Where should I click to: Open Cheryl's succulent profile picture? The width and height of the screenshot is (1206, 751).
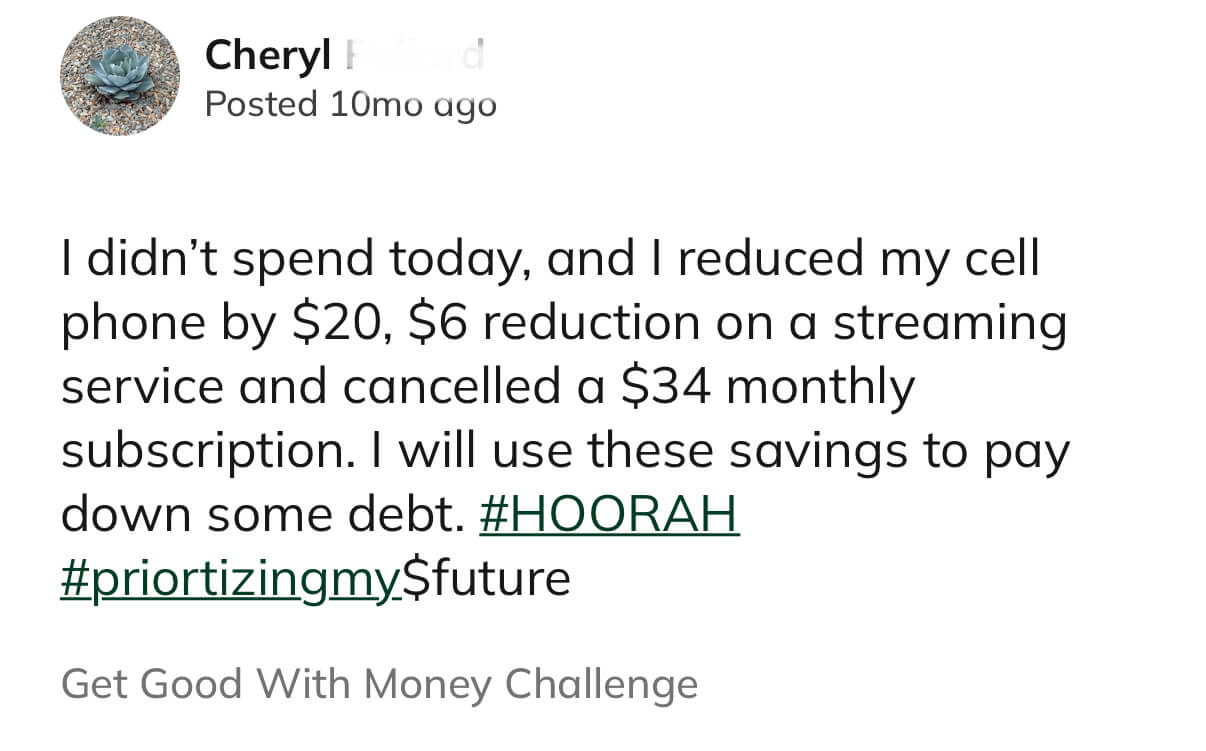coord(119,76)
